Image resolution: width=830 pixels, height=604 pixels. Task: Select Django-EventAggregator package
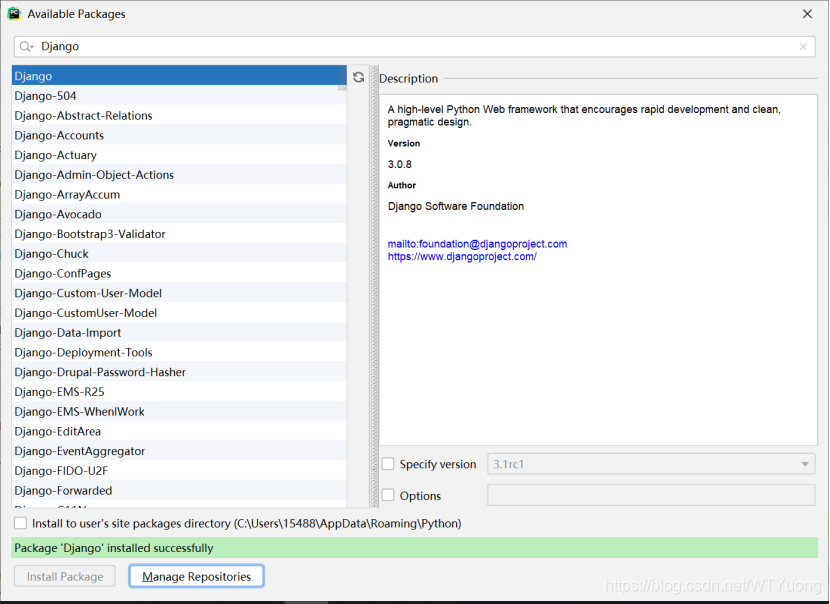click(x=179, y=451)
